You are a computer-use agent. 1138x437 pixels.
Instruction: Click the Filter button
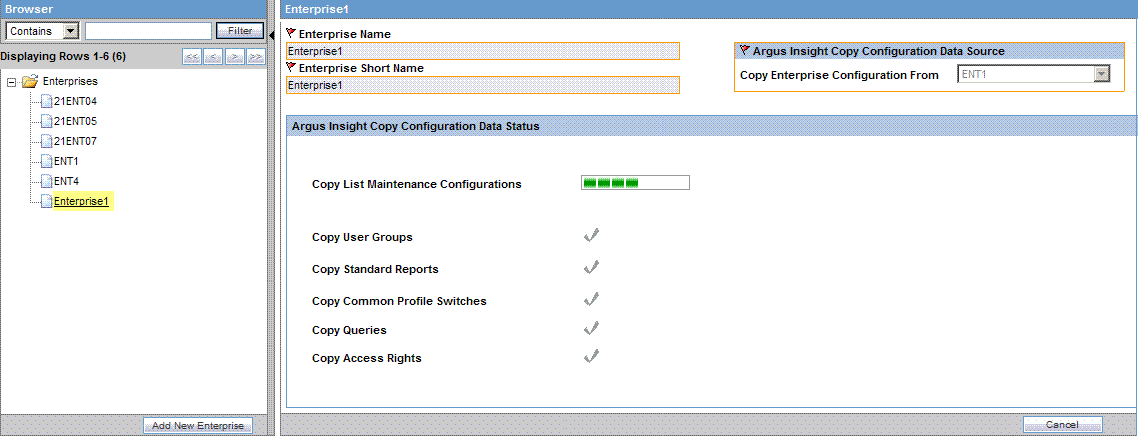tap(240, 30)
